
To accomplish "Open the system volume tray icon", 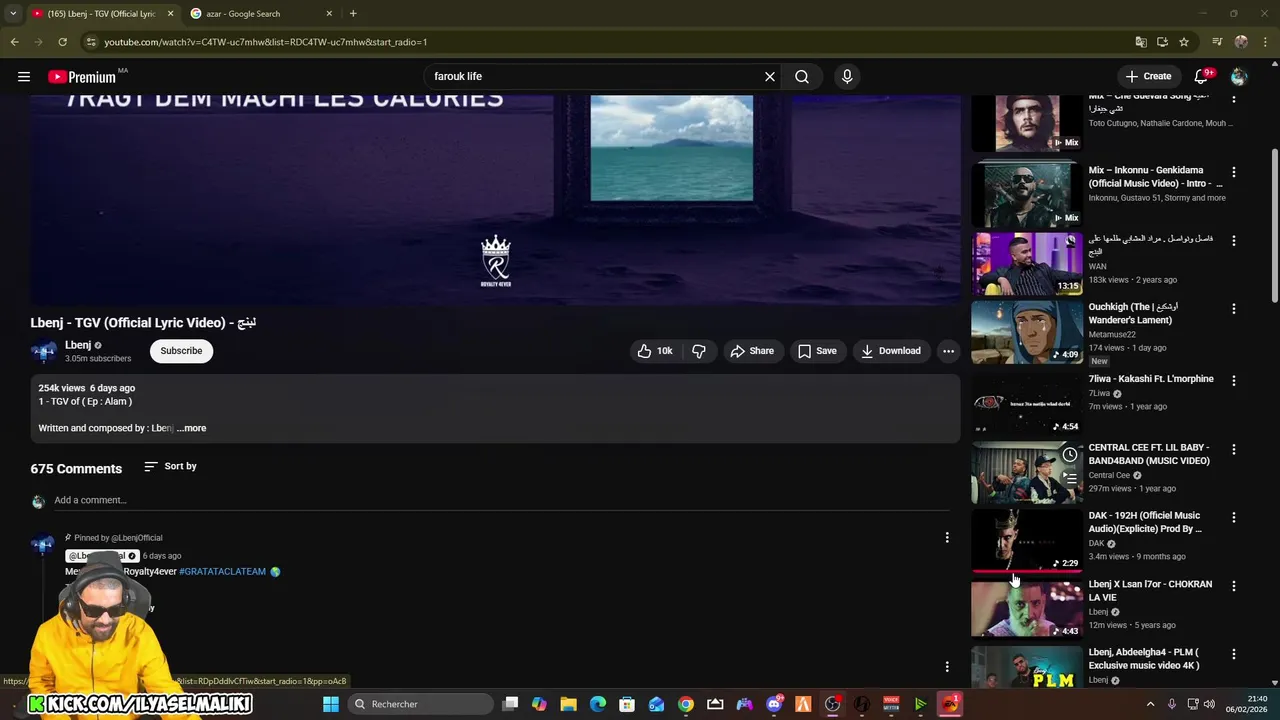I will tap(1207, 704).
